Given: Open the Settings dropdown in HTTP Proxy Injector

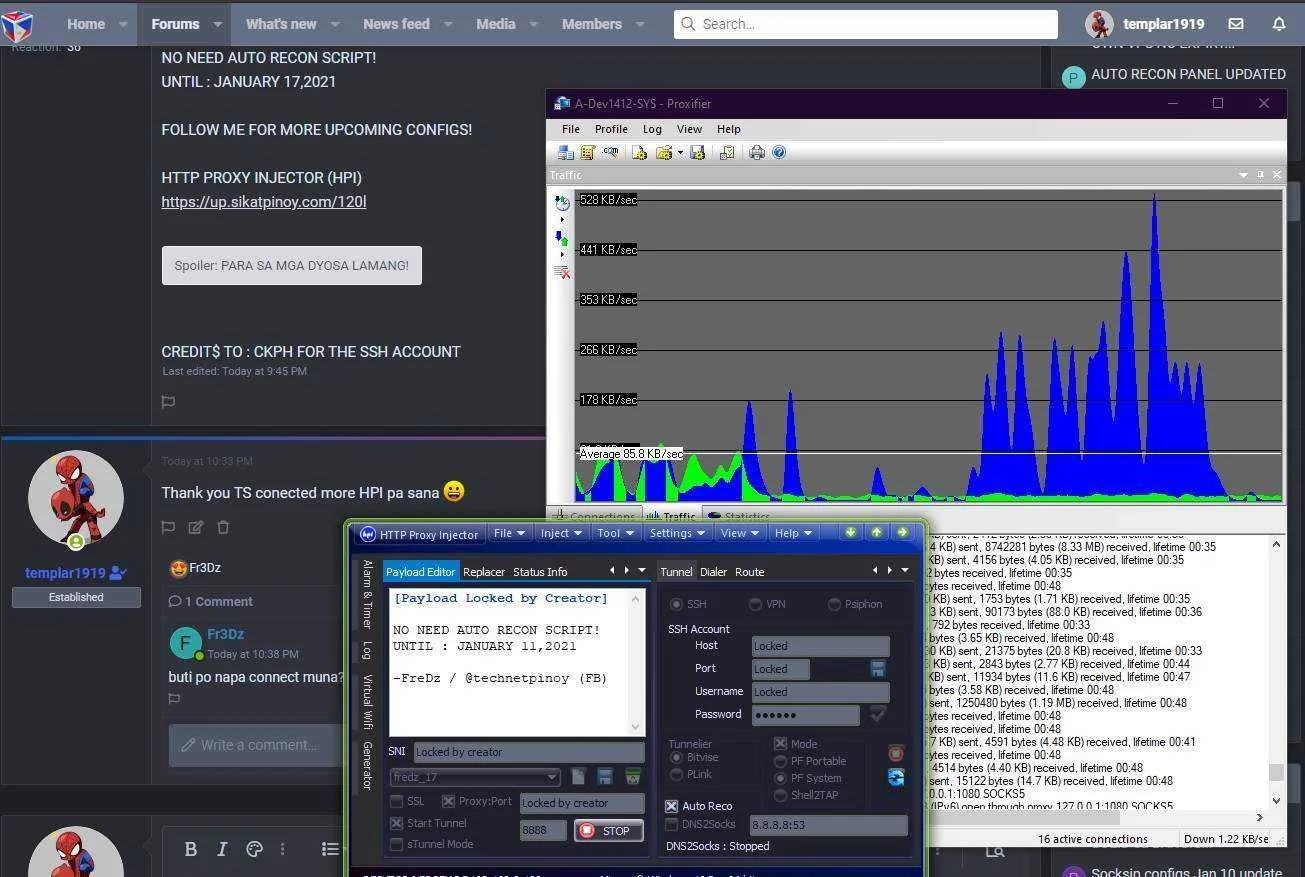Looking at the screenshot, I should click(677, 534).
